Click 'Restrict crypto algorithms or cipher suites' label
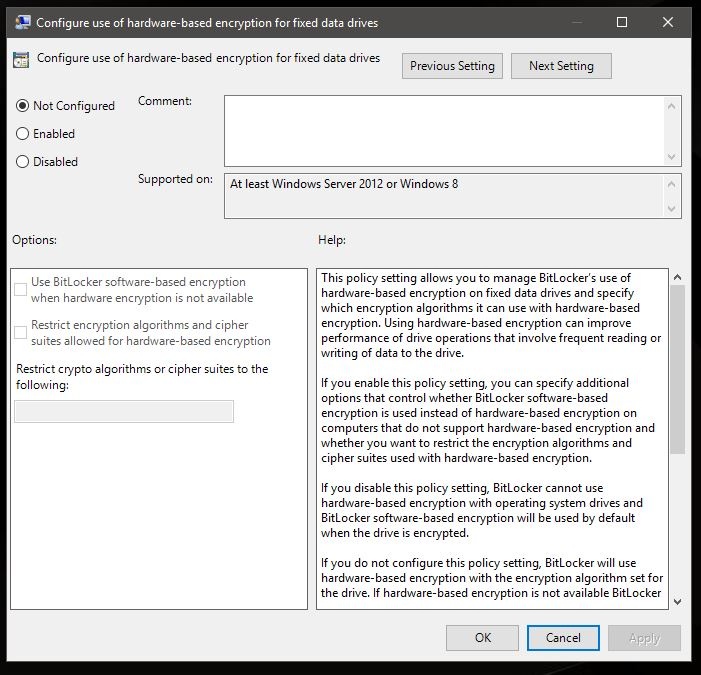Screen dimensions: 701x675 (x=142, y=377)
